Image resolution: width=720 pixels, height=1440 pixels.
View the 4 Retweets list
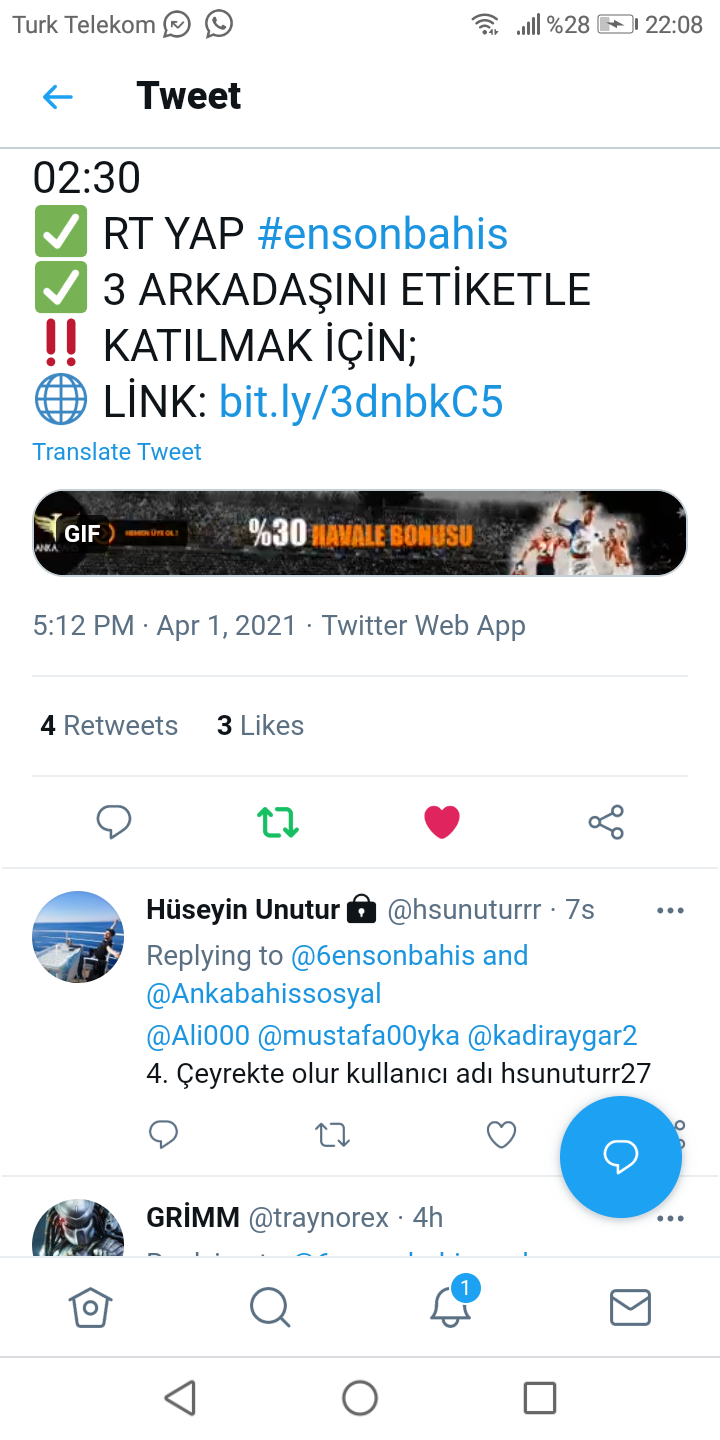[x=109, y=726]
